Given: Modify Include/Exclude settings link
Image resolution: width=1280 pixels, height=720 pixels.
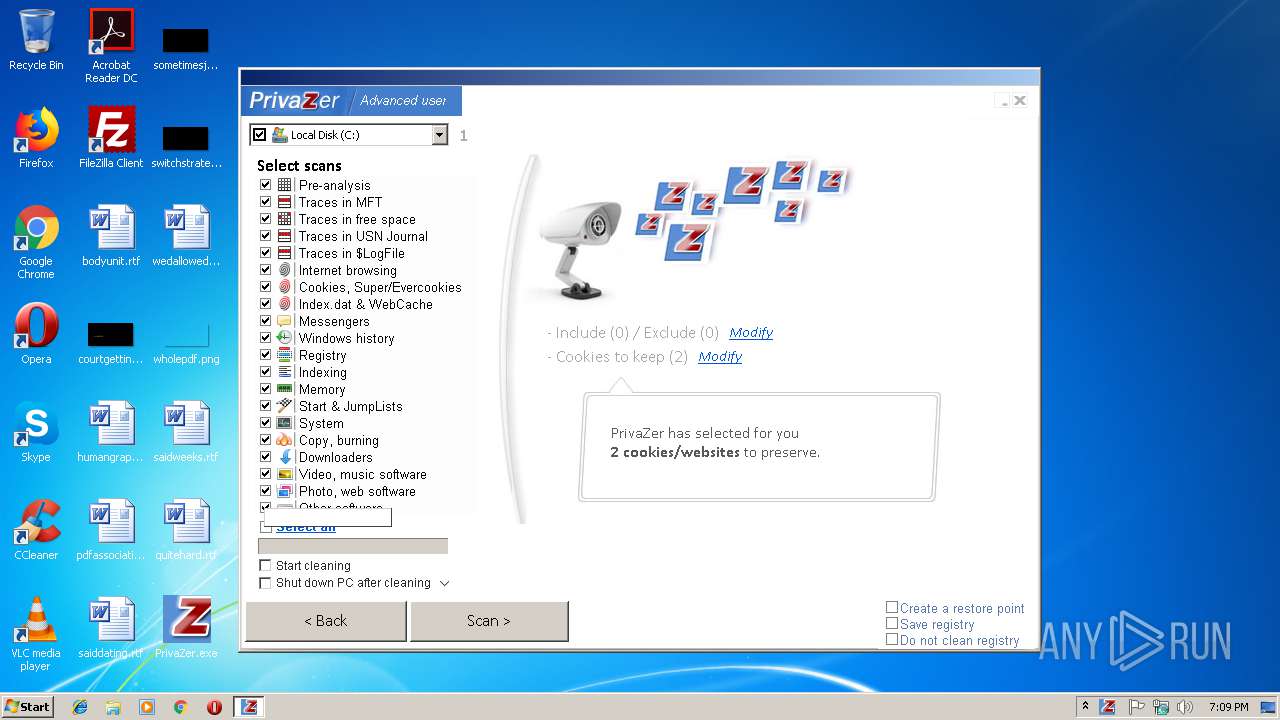Looking at the screenshot, I should click(751, 333).
